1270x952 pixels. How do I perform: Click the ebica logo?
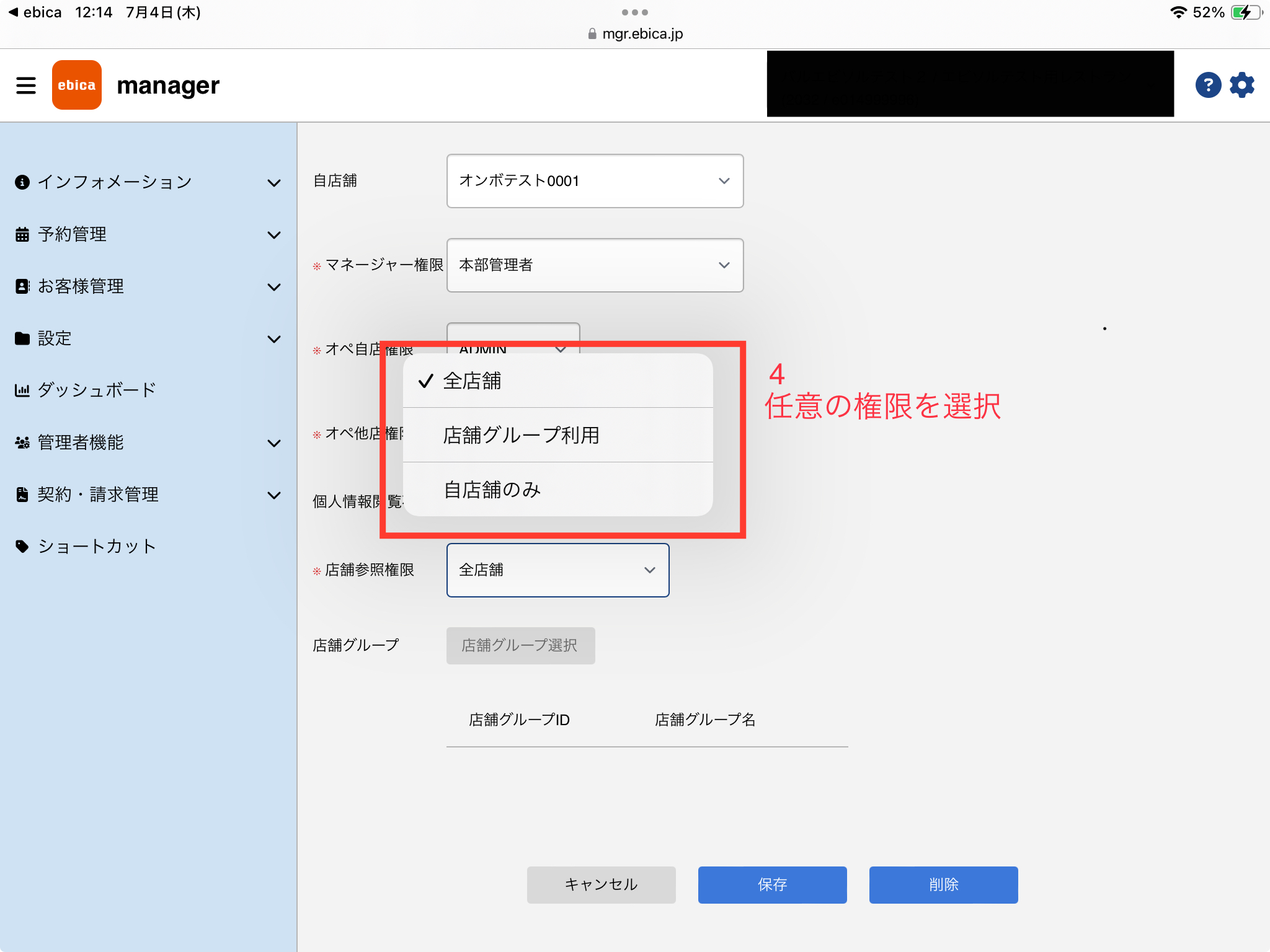(x=77, y=85)
